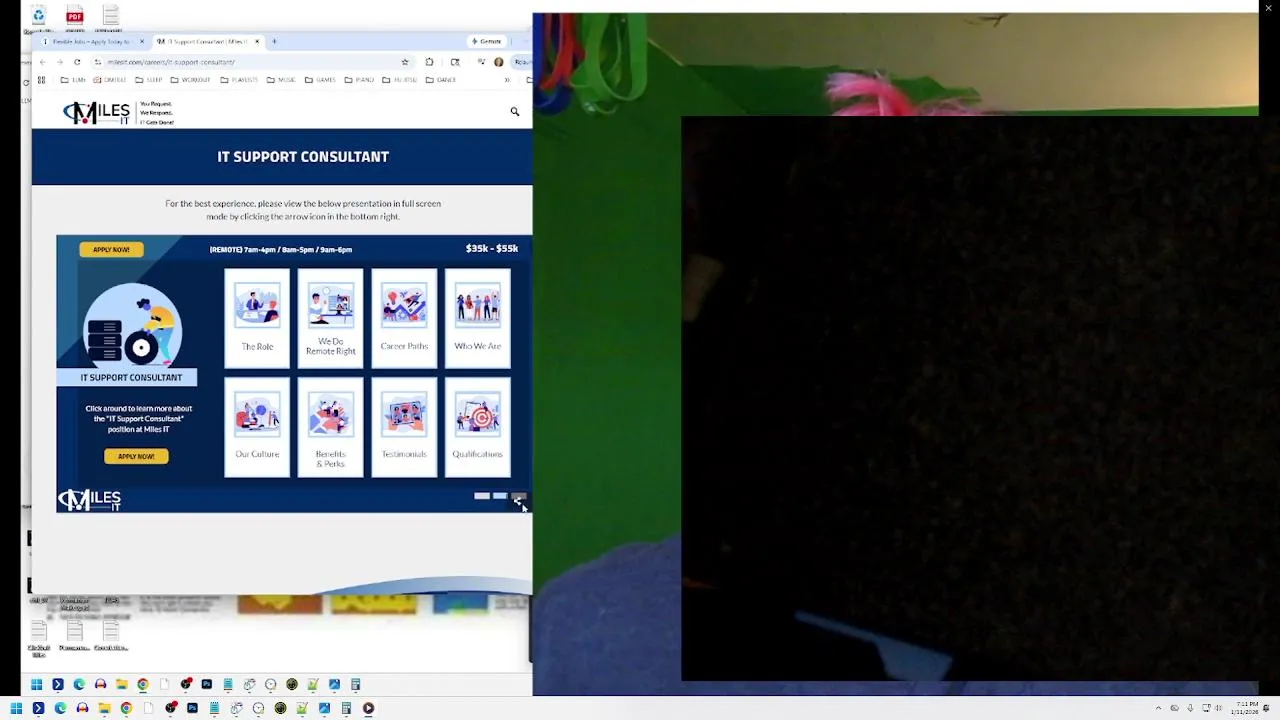1280x720 pixels.
Task: Click the Gemini button in Chrome
Action: (487, 42)
